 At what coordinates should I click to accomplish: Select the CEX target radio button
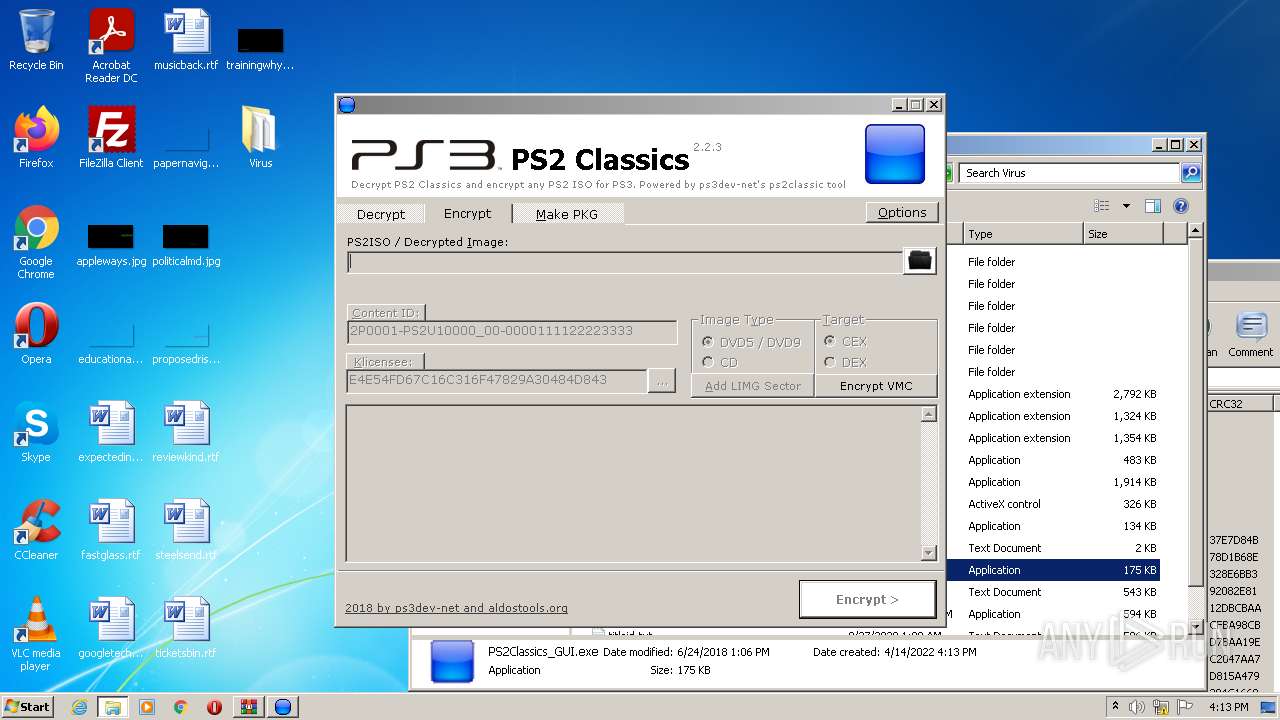coord(830,342)
